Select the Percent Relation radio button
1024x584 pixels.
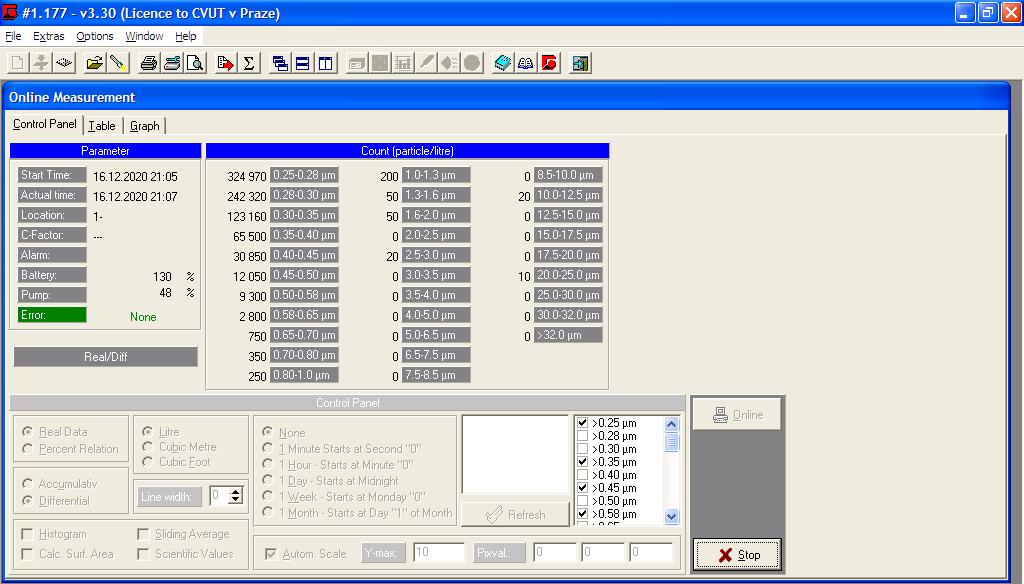pyautogui.click(x=27, y=449)
